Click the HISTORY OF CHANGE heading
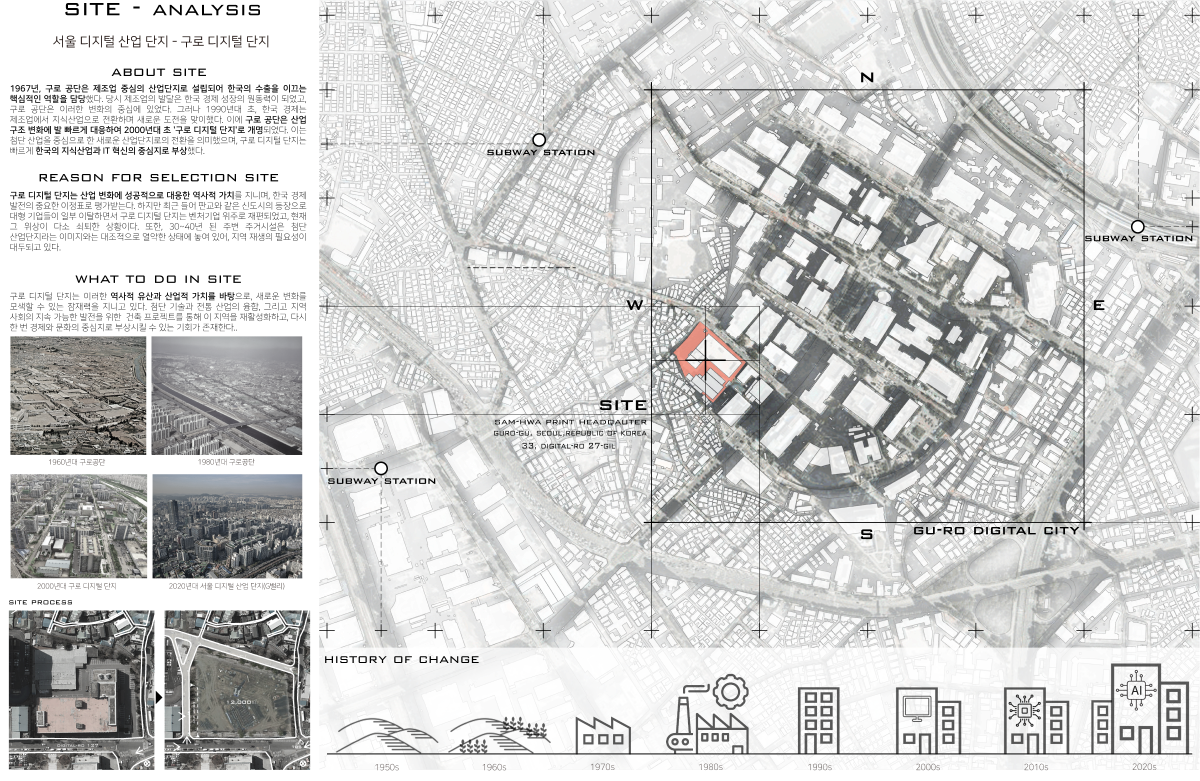This screenshot has width=1200, height=781. tap(402, 659)
